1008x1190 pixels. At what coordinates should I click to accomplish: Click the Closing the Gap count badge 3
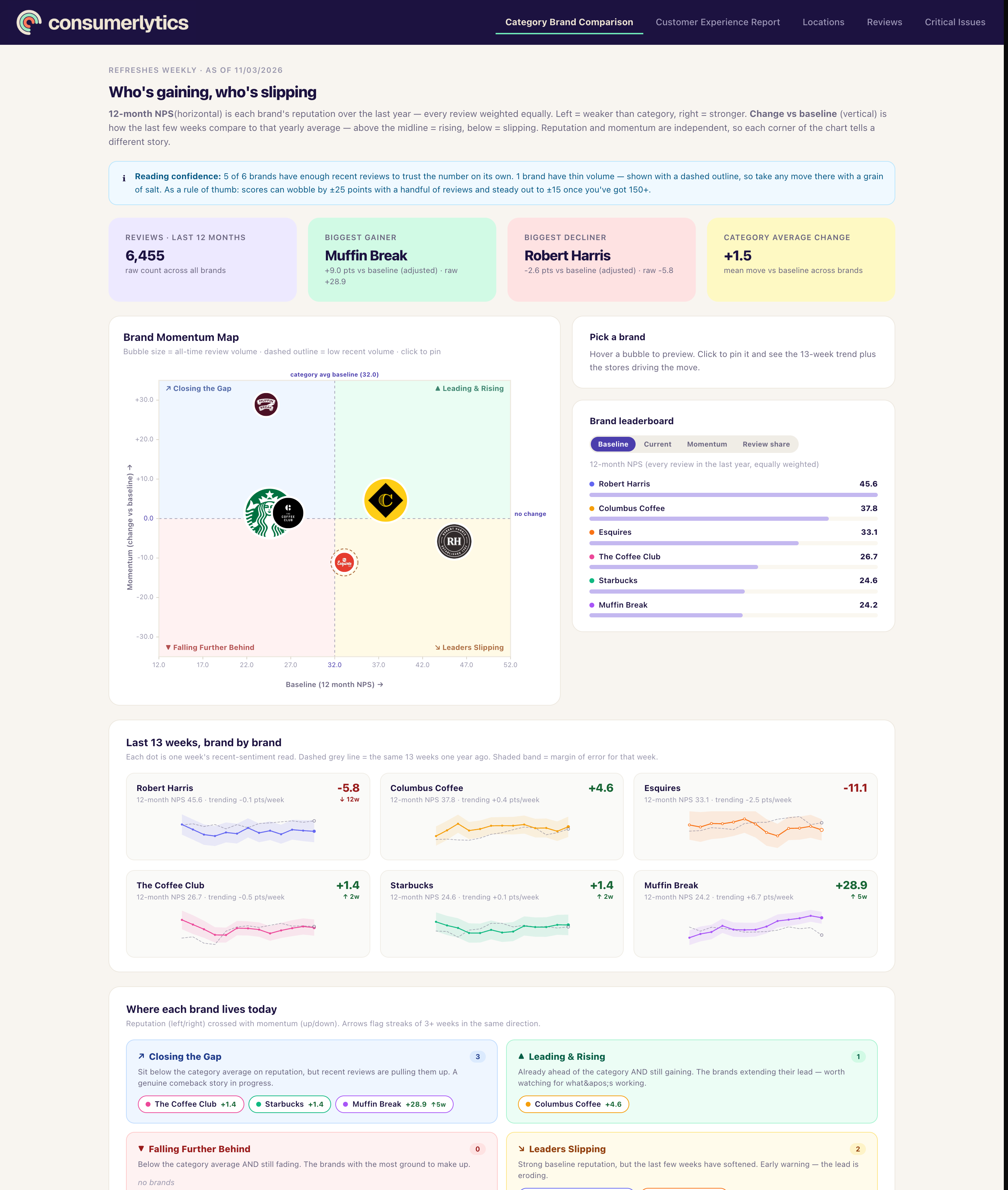[478, 1056]
